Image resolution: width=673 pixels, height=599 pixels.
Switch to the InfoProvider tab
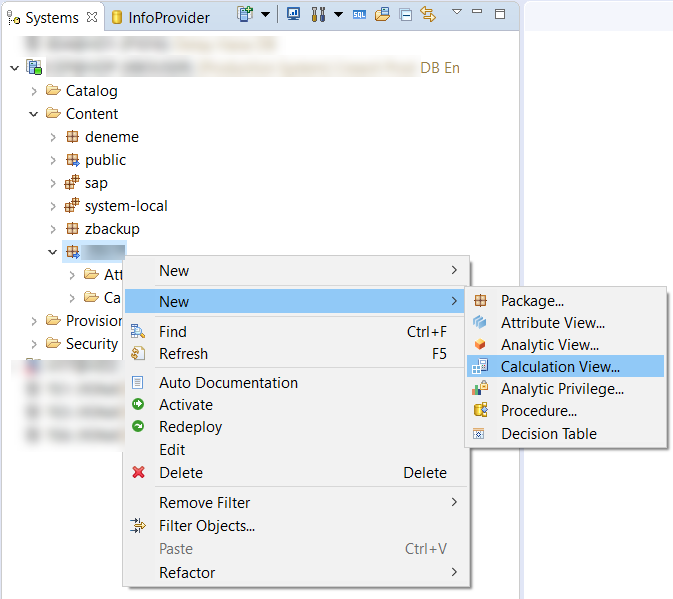(160, 18)
